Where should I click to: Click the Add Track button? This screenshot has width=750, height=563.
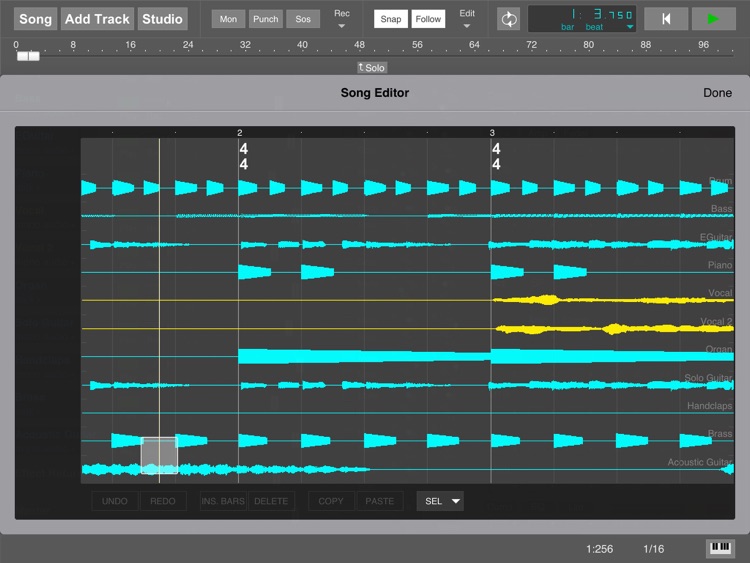pyautogui.click(x=97, y=19)
